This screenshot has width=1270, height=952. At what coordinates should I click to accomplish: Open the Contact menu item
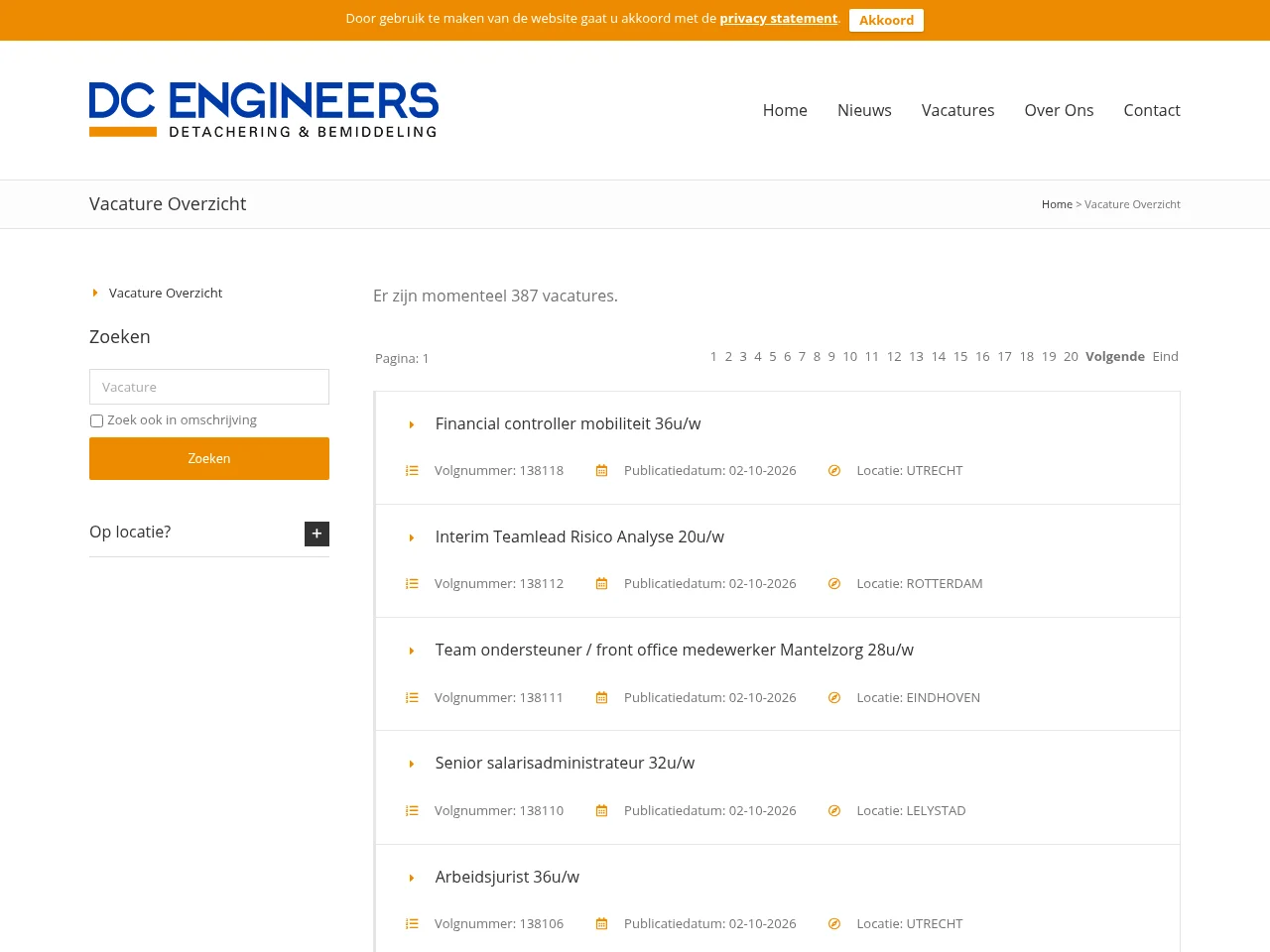tap(1152, 110)
